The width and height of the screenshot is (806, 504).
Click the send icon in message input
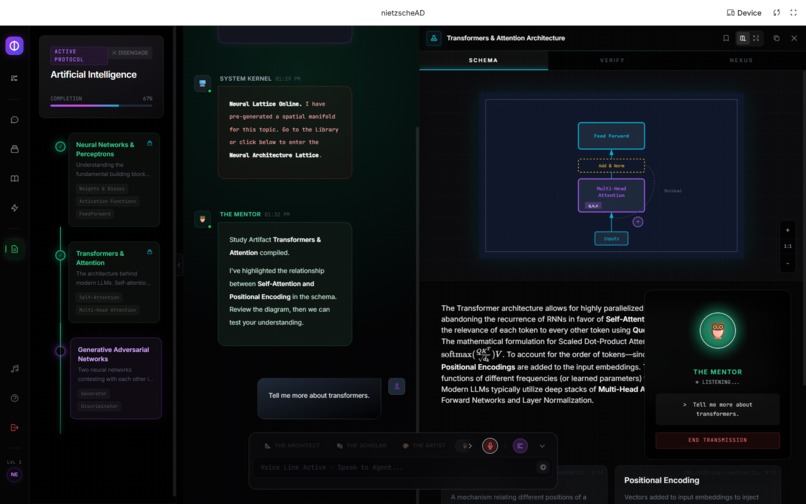tap(543, 467)
